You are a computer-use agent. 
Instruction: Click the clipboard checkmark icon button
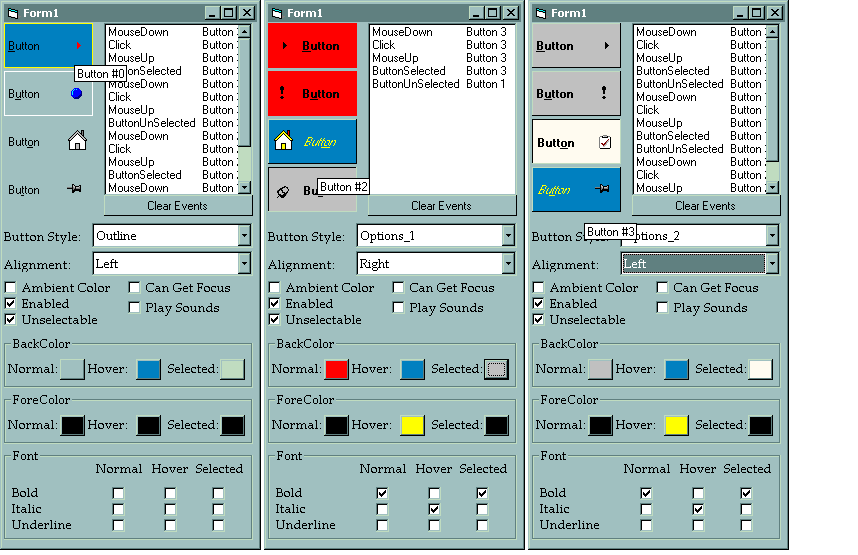pyautogui.click(x=576, y=142)
